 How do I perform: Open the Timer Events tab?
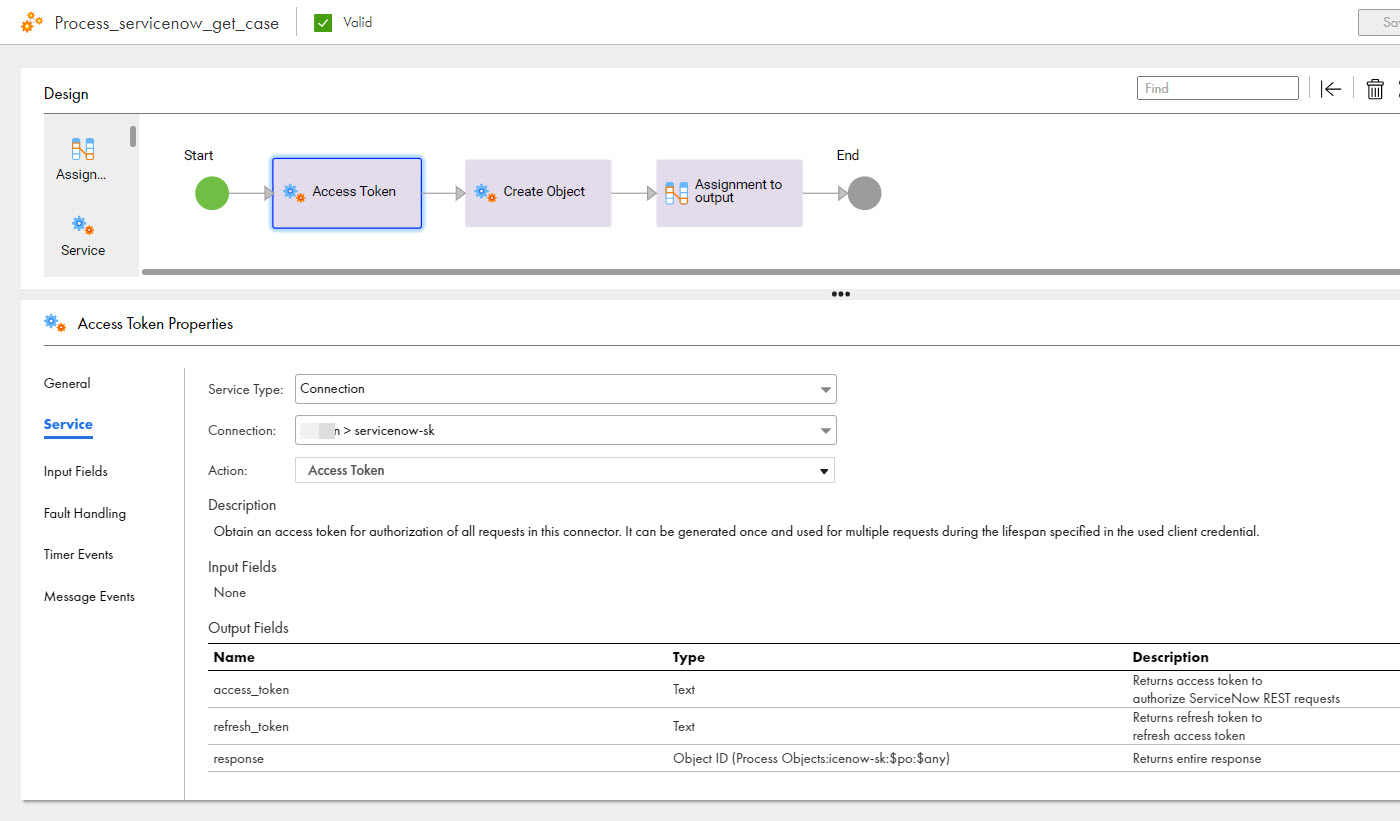coord(79,554)
